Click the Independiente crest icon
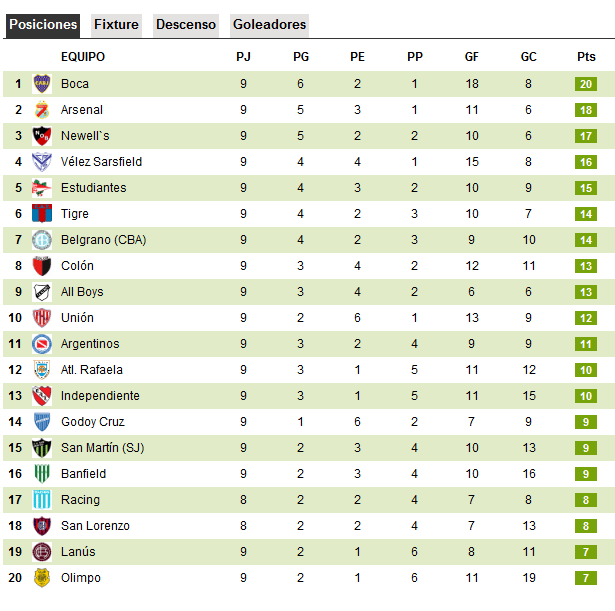 41,396
